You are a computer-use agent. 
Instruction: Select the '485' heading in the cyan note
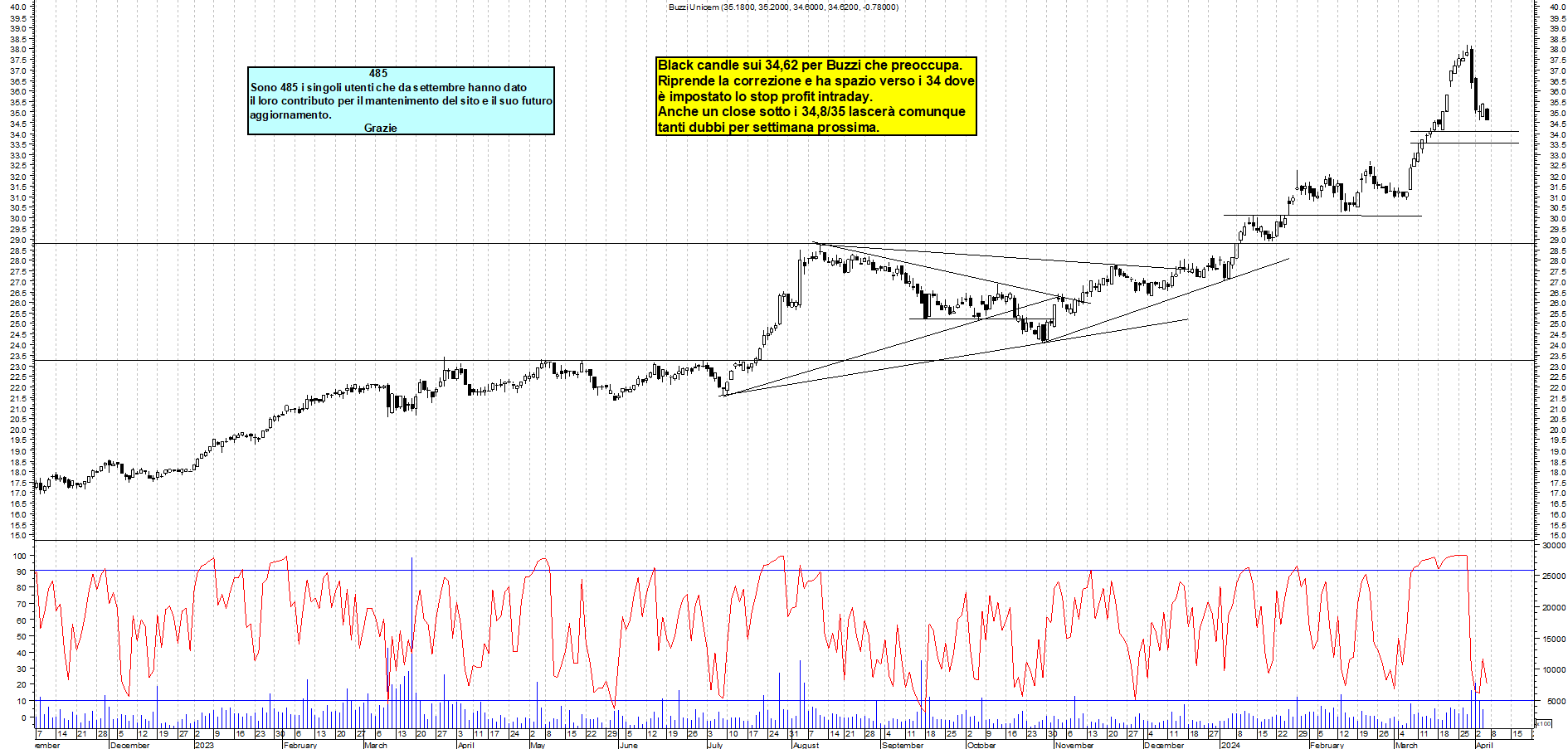(378, 73)
